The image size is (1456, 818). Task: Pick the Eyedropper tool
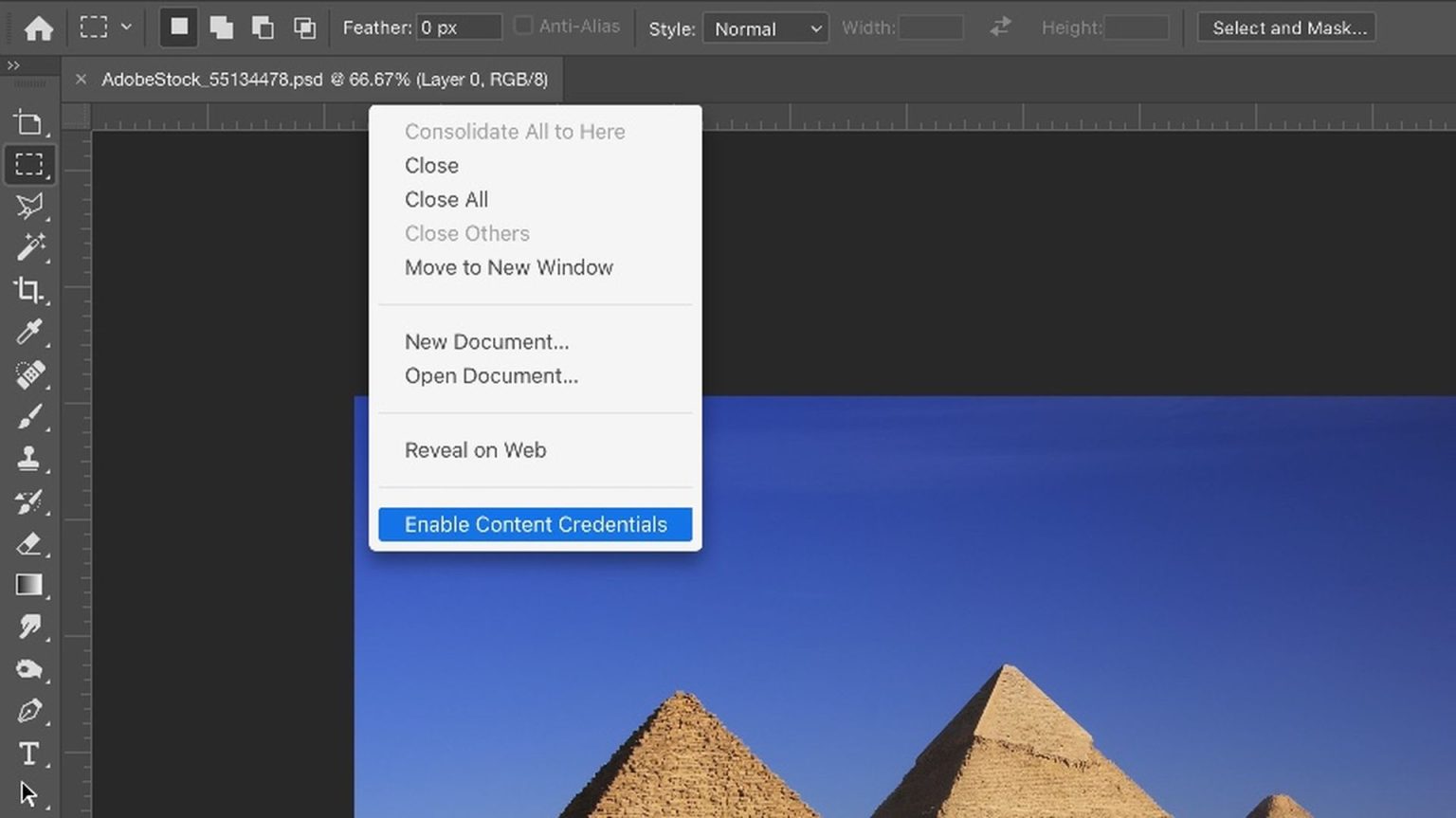(29, 333)
